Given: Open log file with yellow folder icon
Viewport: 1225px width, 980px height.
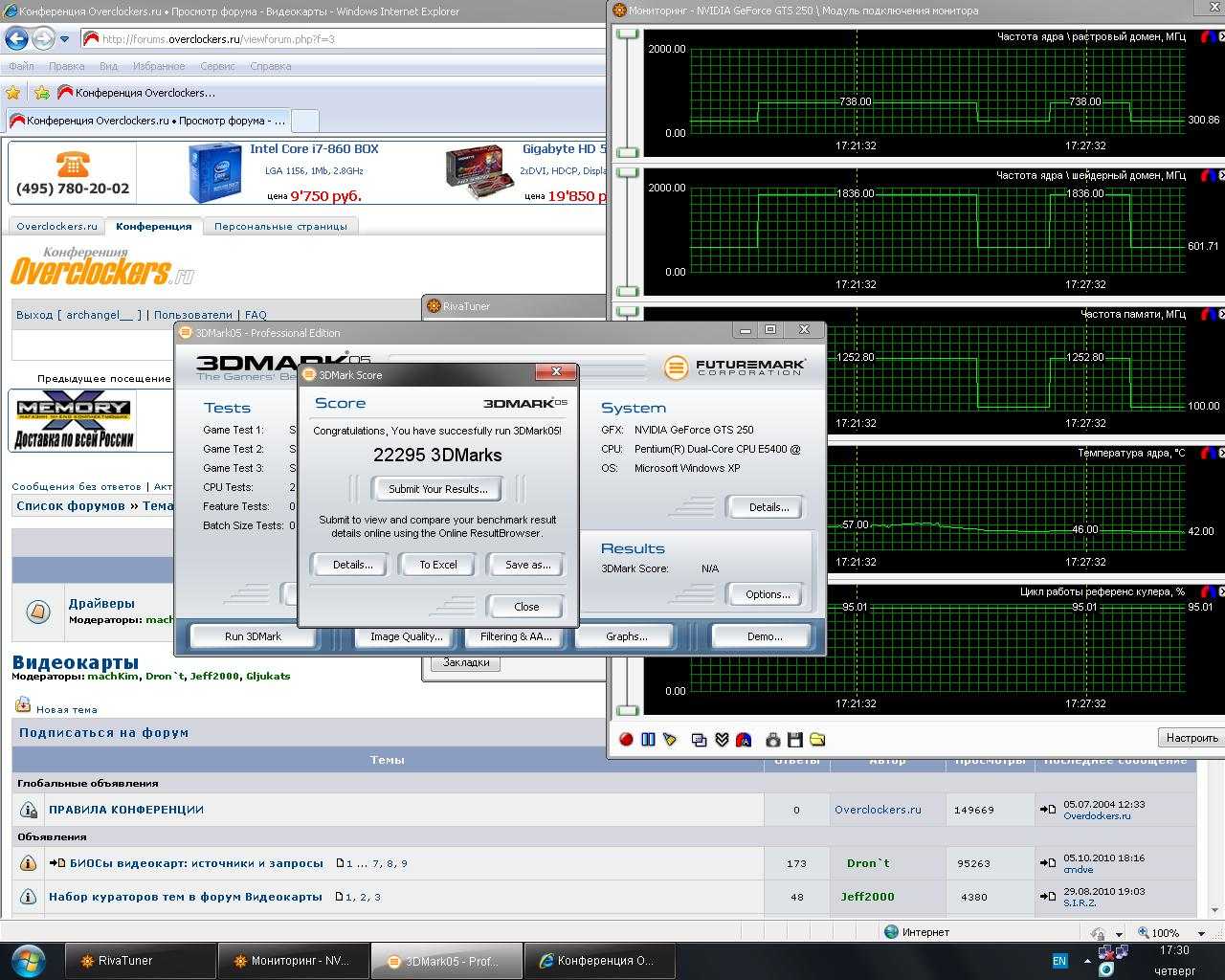Looking at the screenshot, I should (x=817, y=740).
